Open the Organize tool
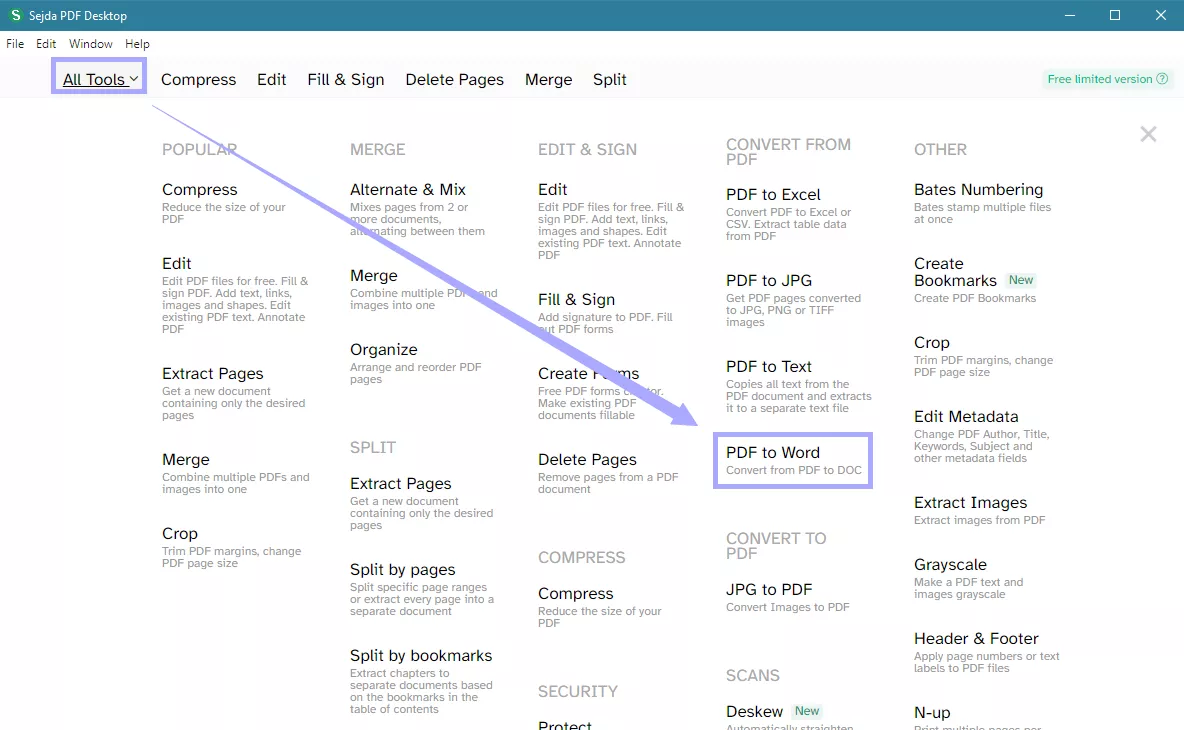 point(384,350)
